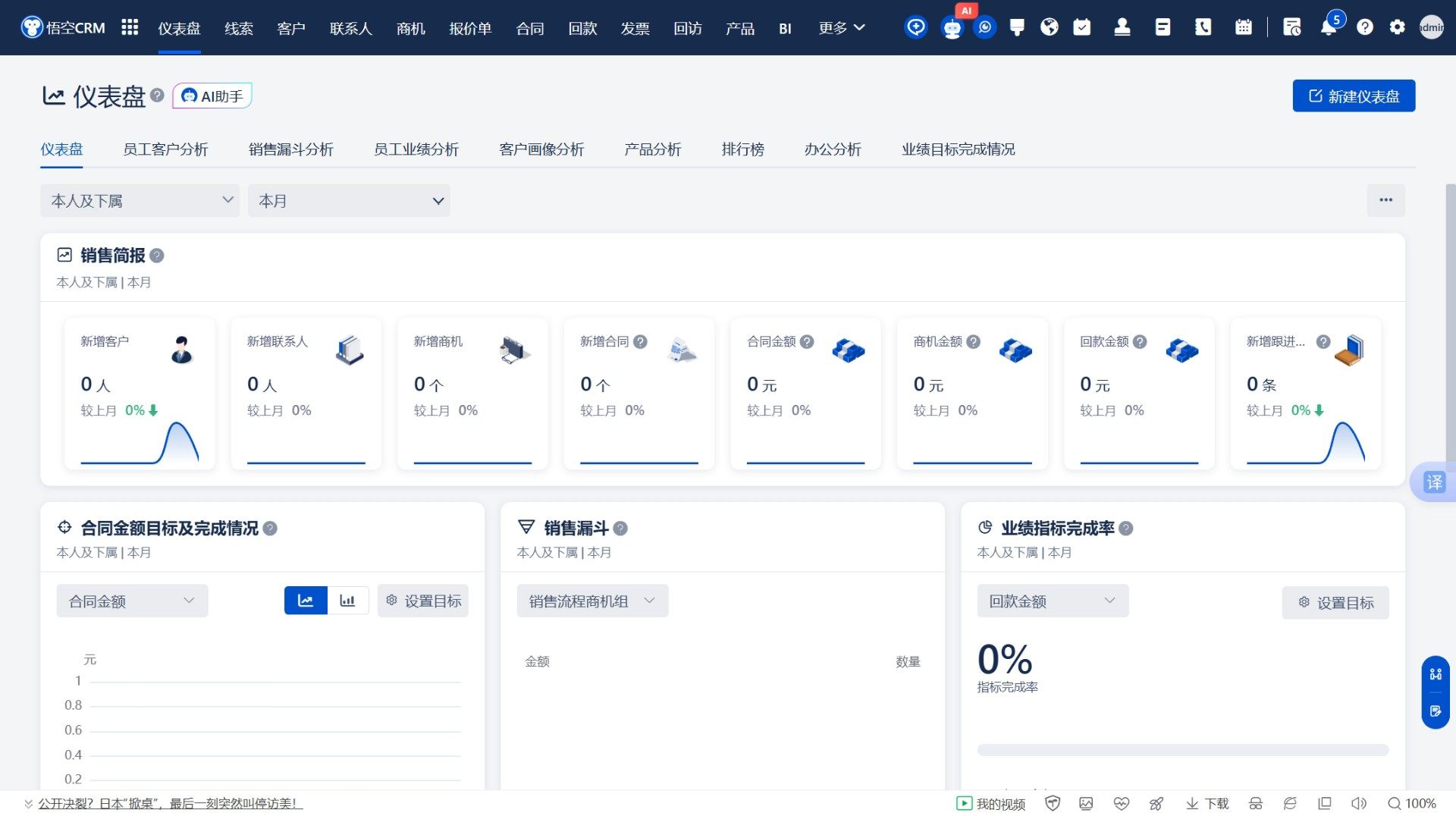Switch to bar chart view
This screenshot has width=1456, height=816.
point(347,601)
